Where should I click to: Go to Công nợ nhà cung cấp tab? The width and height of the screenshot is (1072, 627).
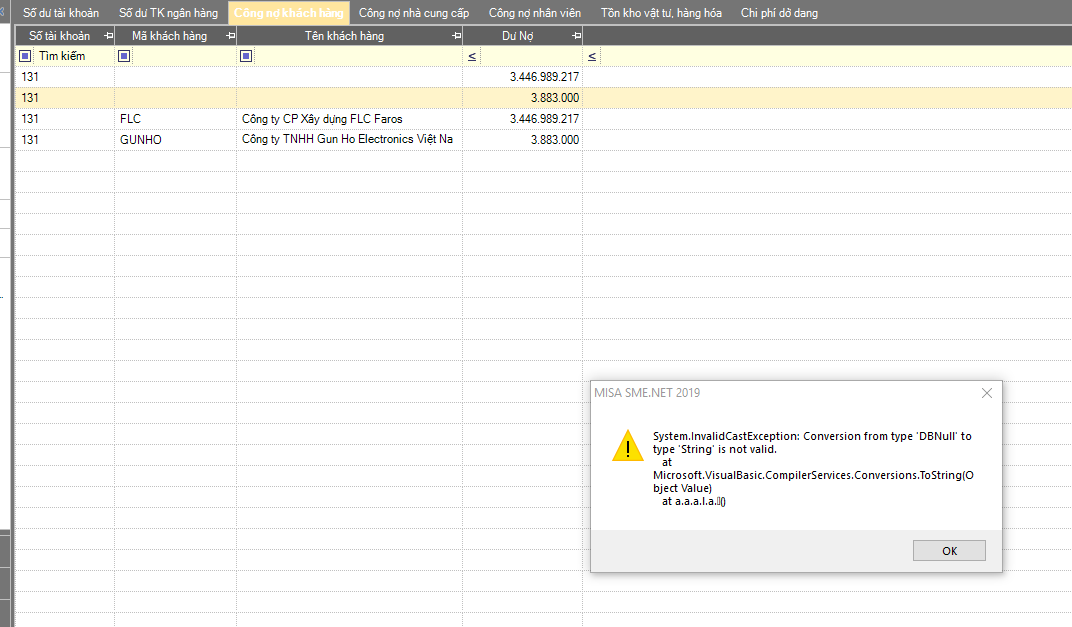tap(413, 13)
